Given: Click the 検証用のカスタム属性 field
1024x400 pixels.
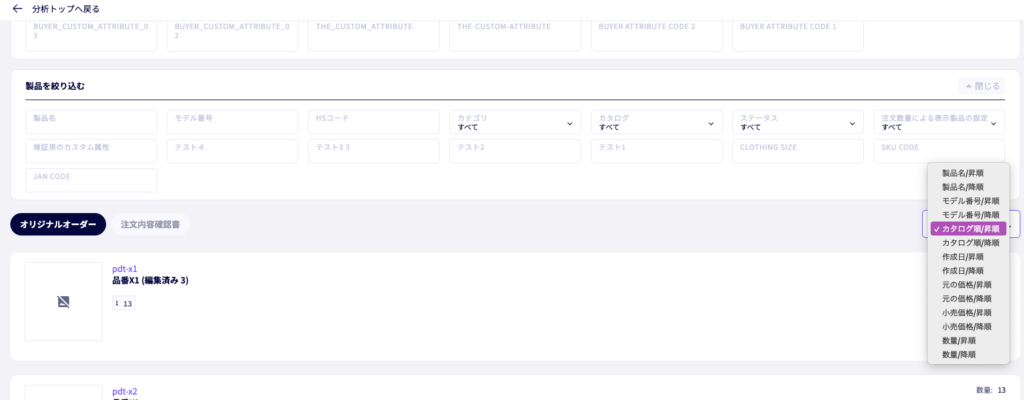Looking at the screenshot, I should pos(91,151).
